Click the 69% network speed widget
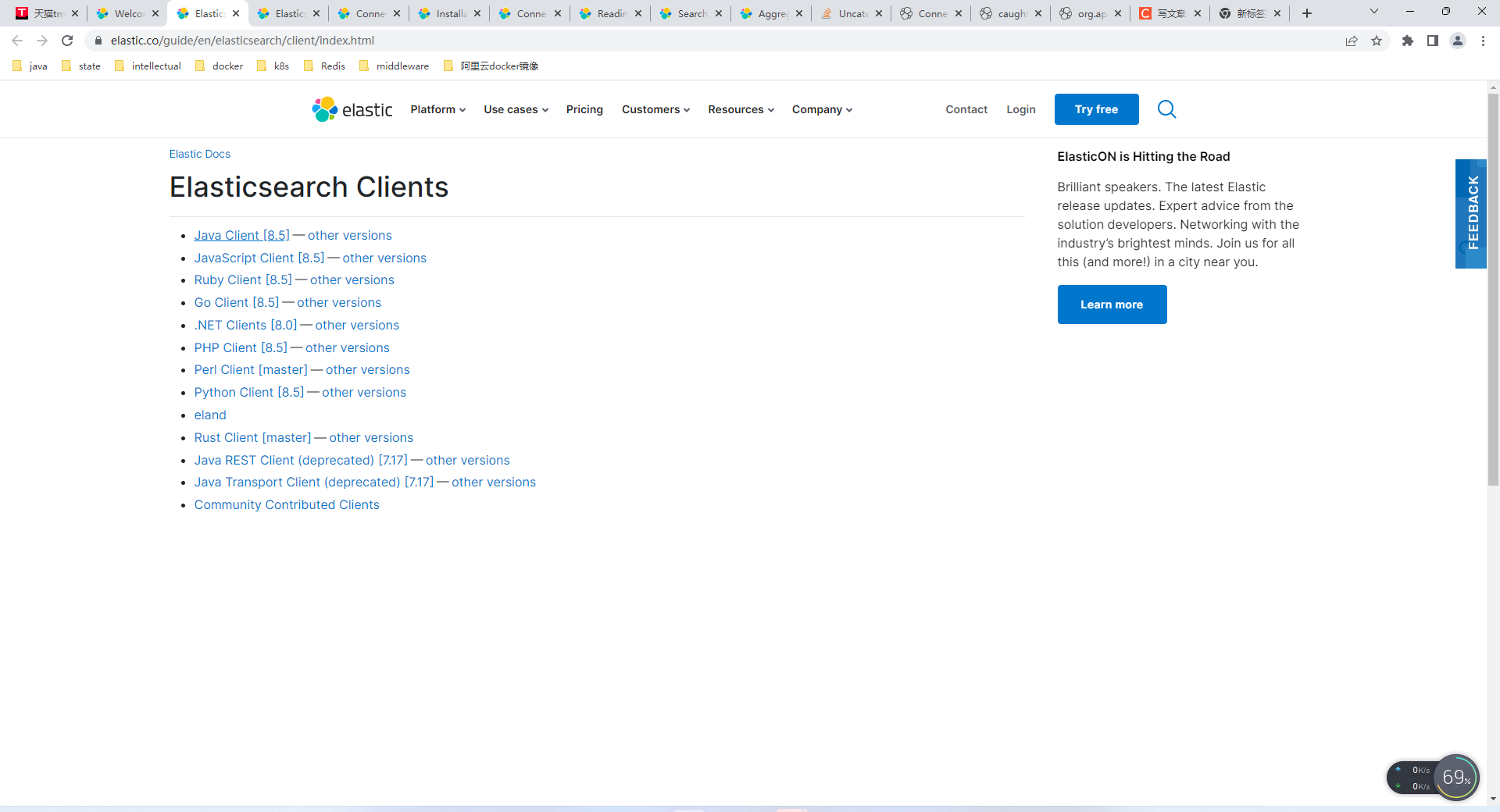1500x812 pixels. coord(1456,777)
